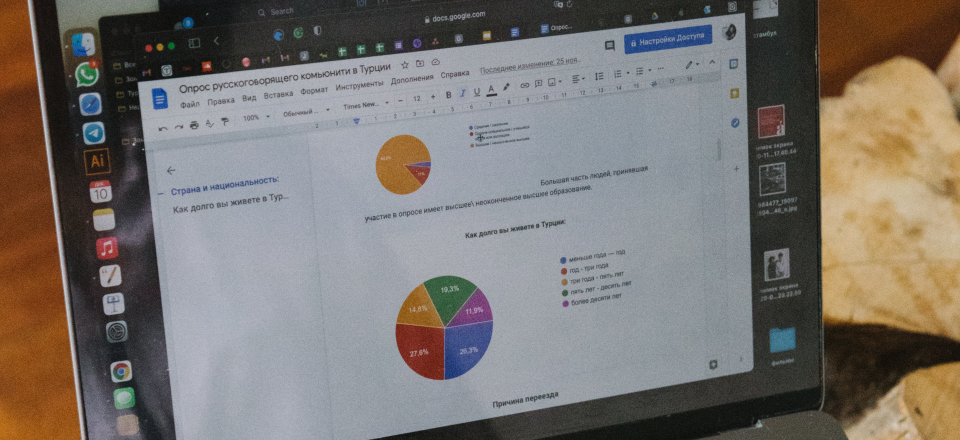Image resolution: width=960 pixels, height=440 pixels.
Task: Hide the menus with the up chevron
Action: coord(711,62)
